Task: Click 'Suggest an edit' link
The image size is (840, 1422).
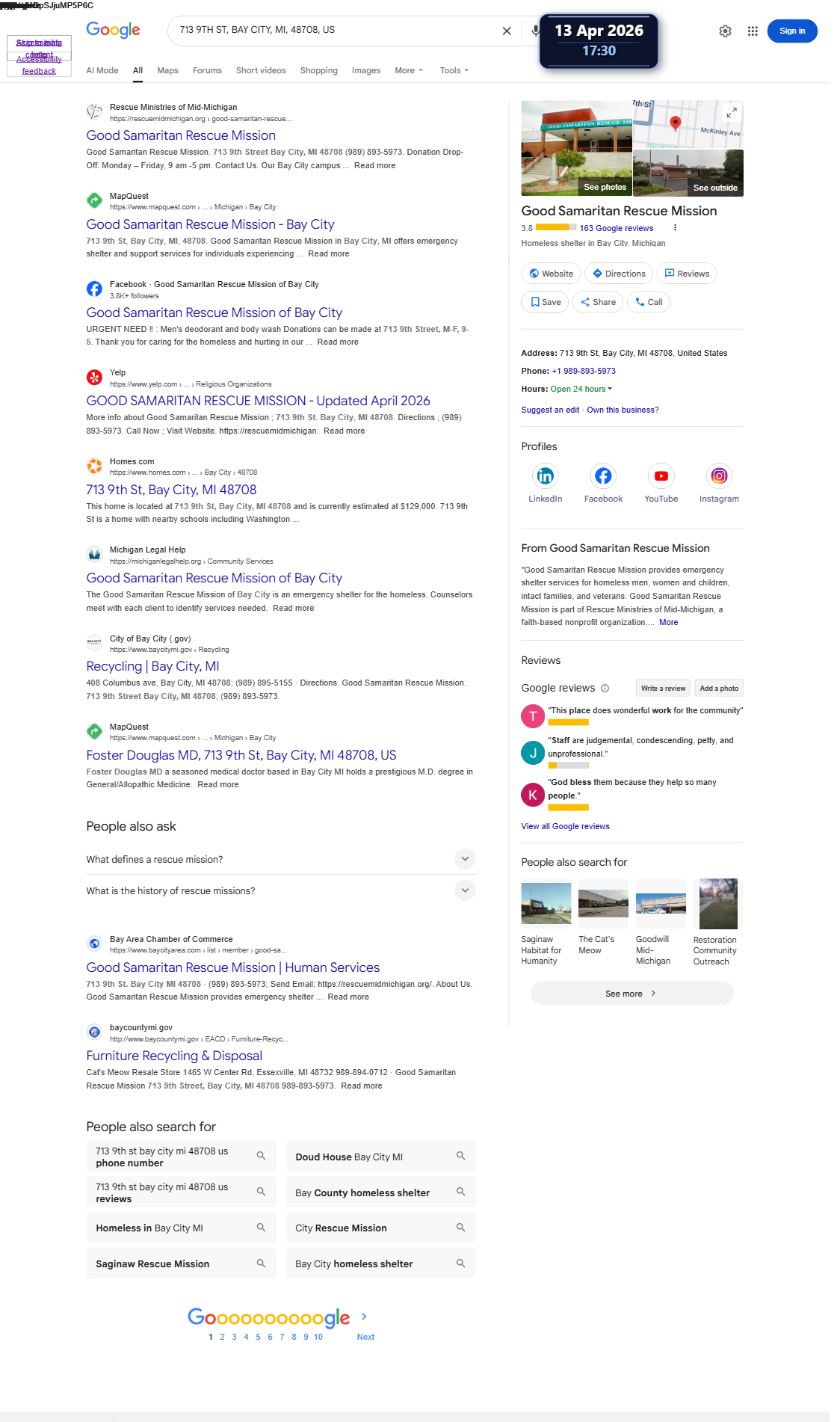Action: pyautogui.click(x=550, y=410)
